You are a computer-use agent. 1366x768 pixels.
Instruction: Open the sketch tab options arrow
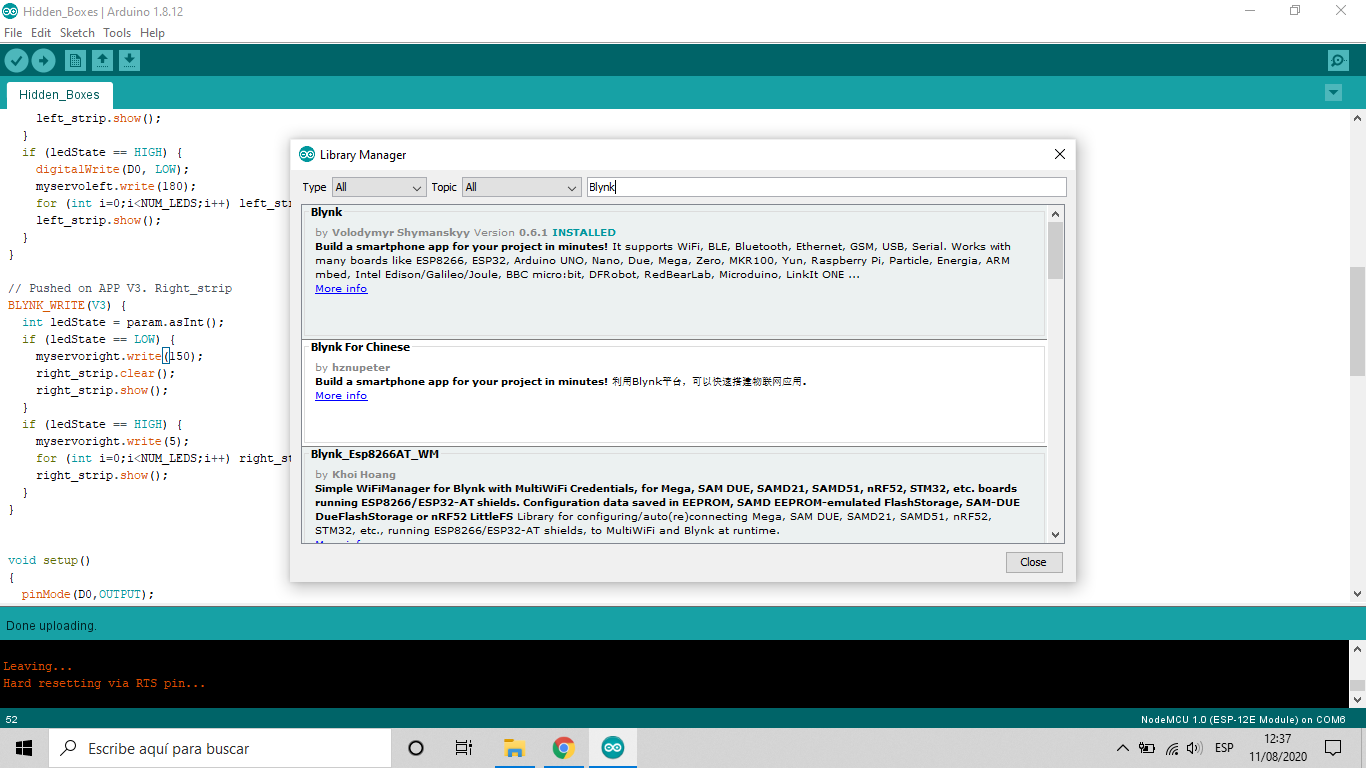point(1333,93)
